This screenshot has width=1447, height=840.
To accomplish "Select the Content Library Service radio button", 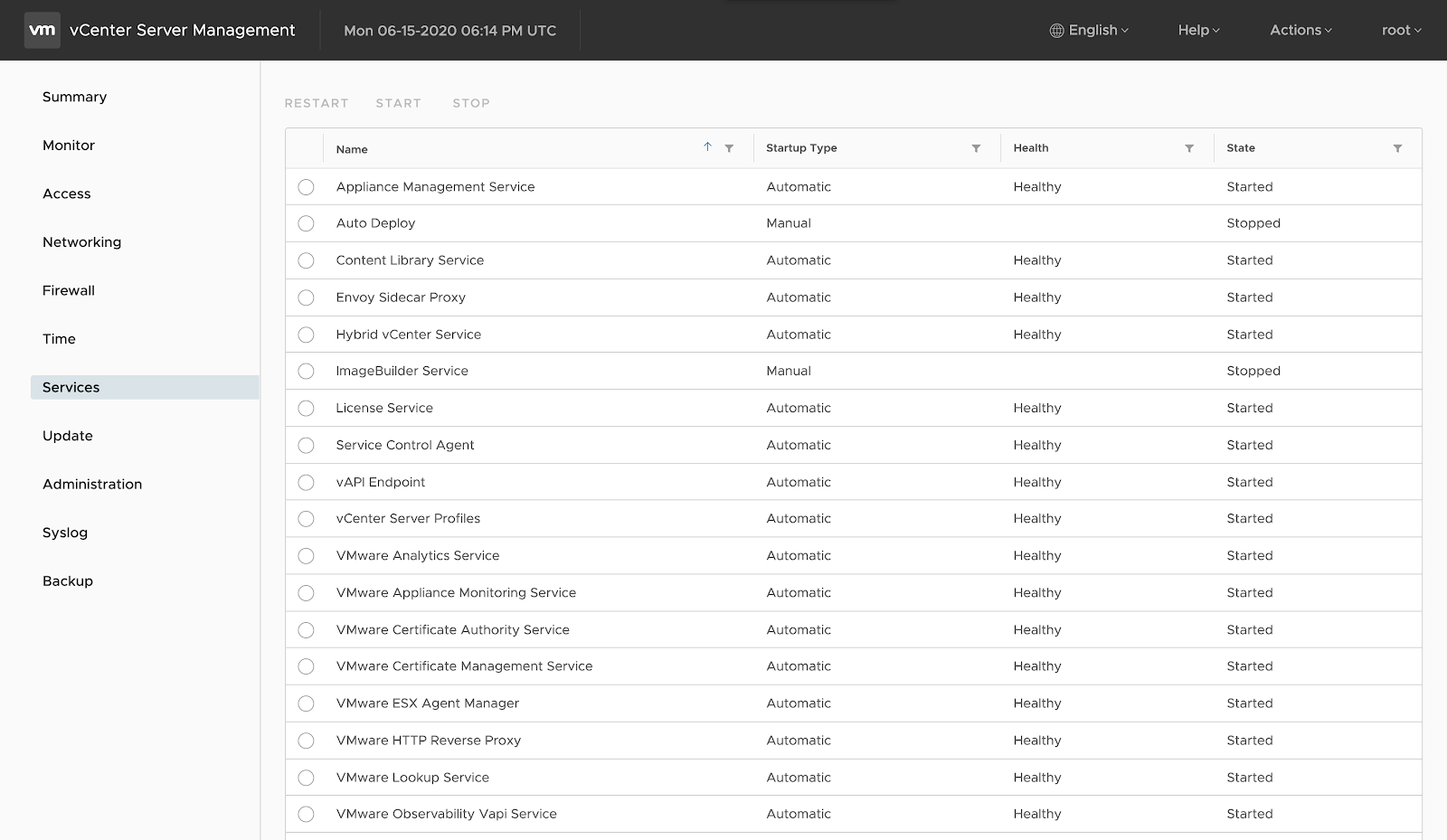I will point(306,260).
